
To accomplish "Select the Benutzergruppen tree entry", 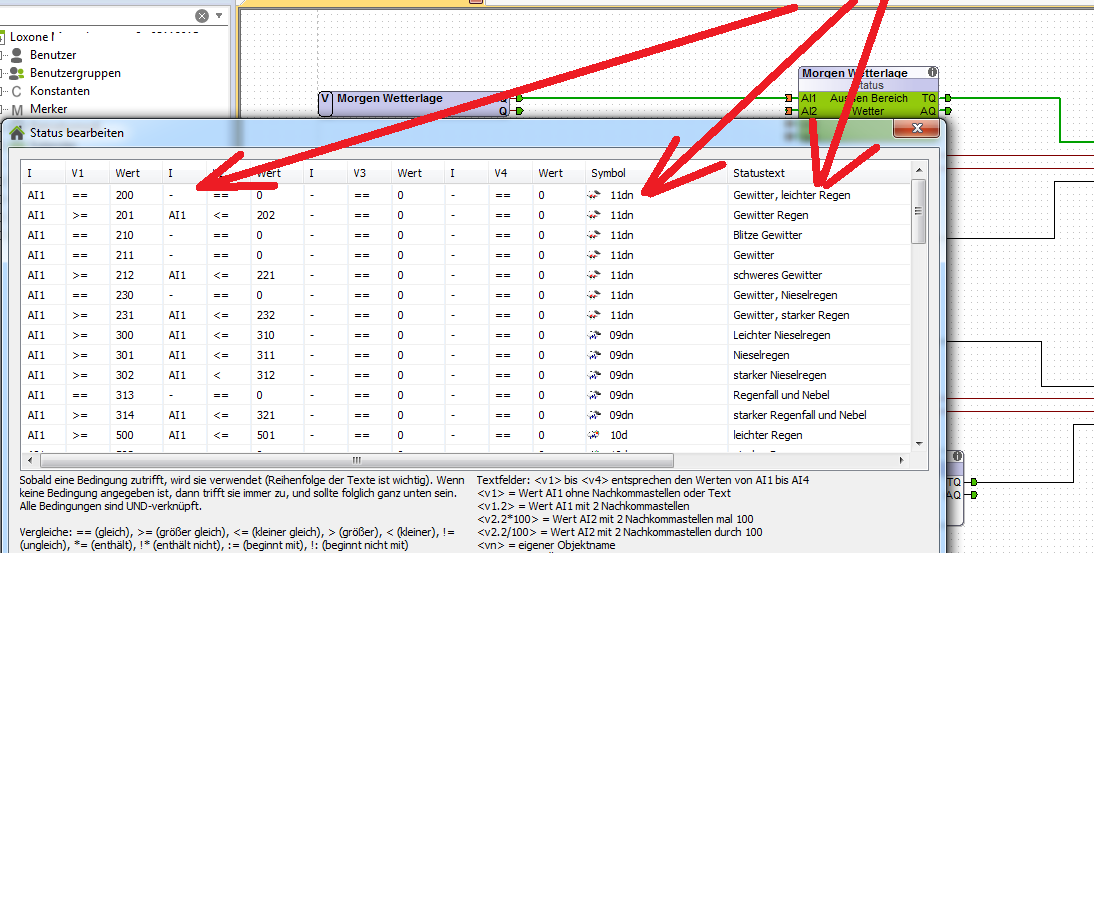I will coord(75,73).
